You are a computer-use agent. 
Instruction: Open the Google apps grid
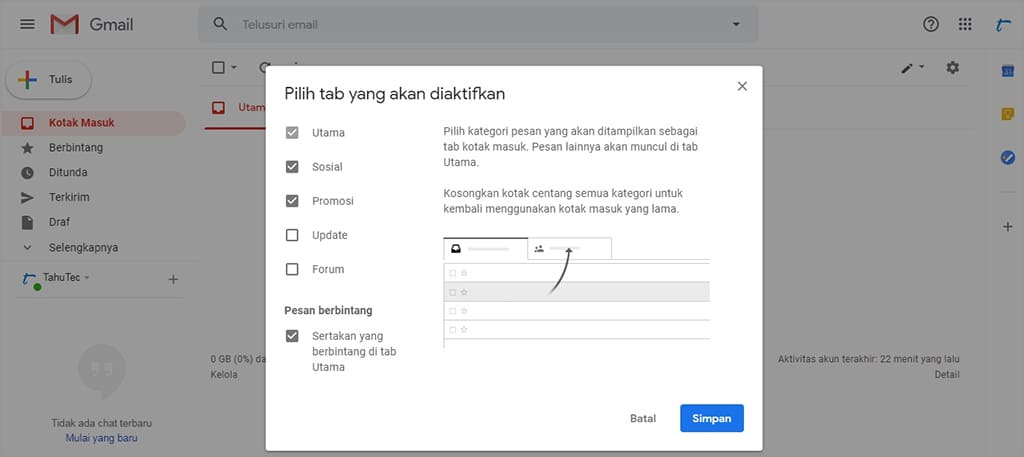pyautogui.click(x=964, y=24)
